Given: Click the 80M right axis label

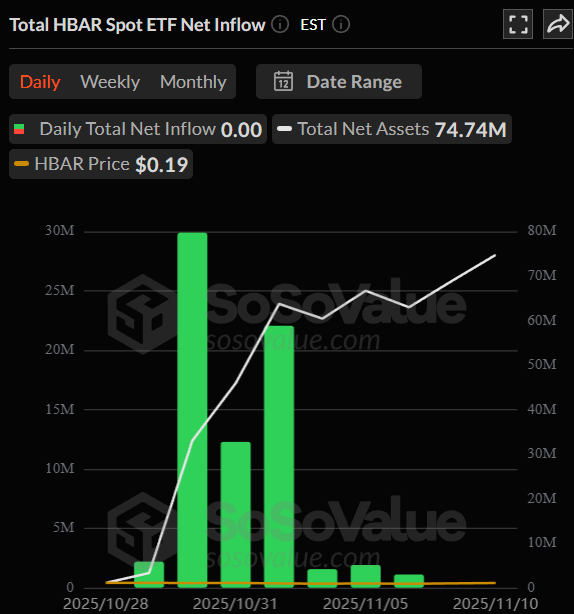Looking at the screenshot, I should [542, 230].
